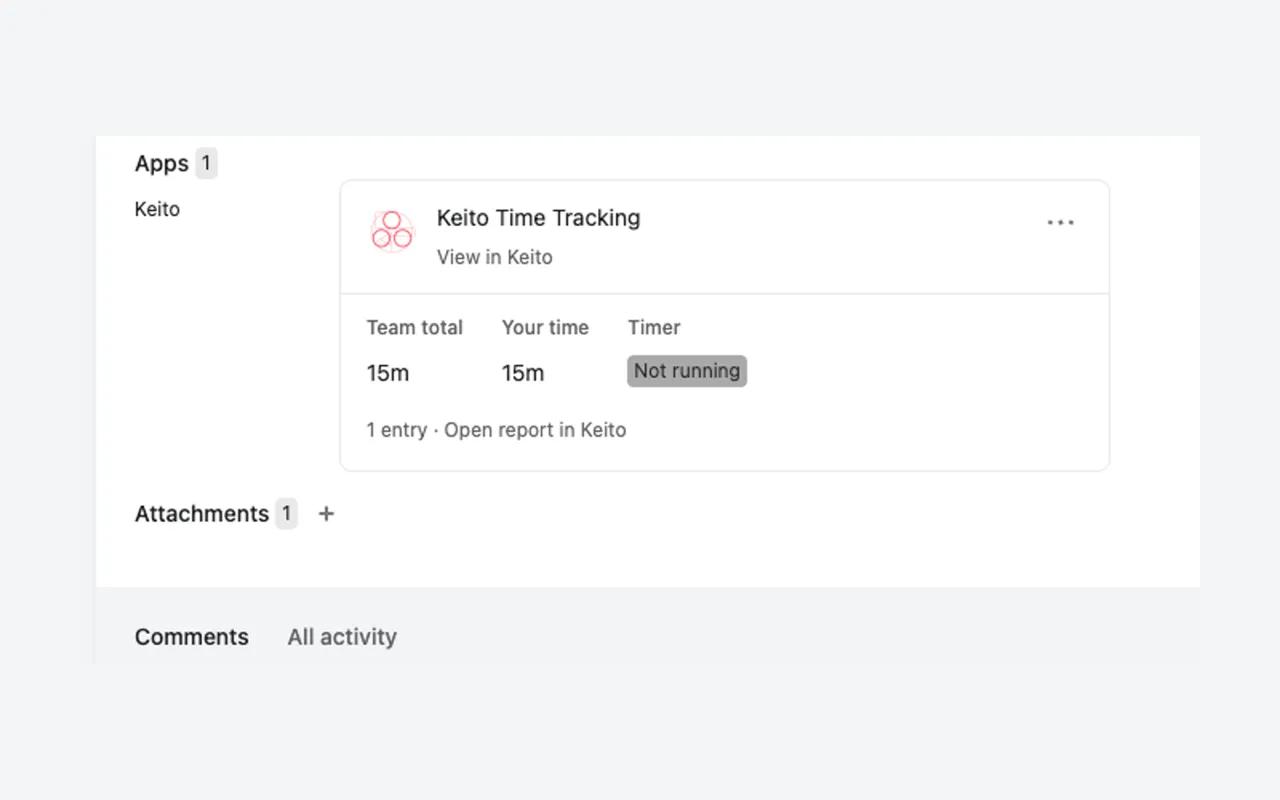Click the 15m value under Your time

523,373
